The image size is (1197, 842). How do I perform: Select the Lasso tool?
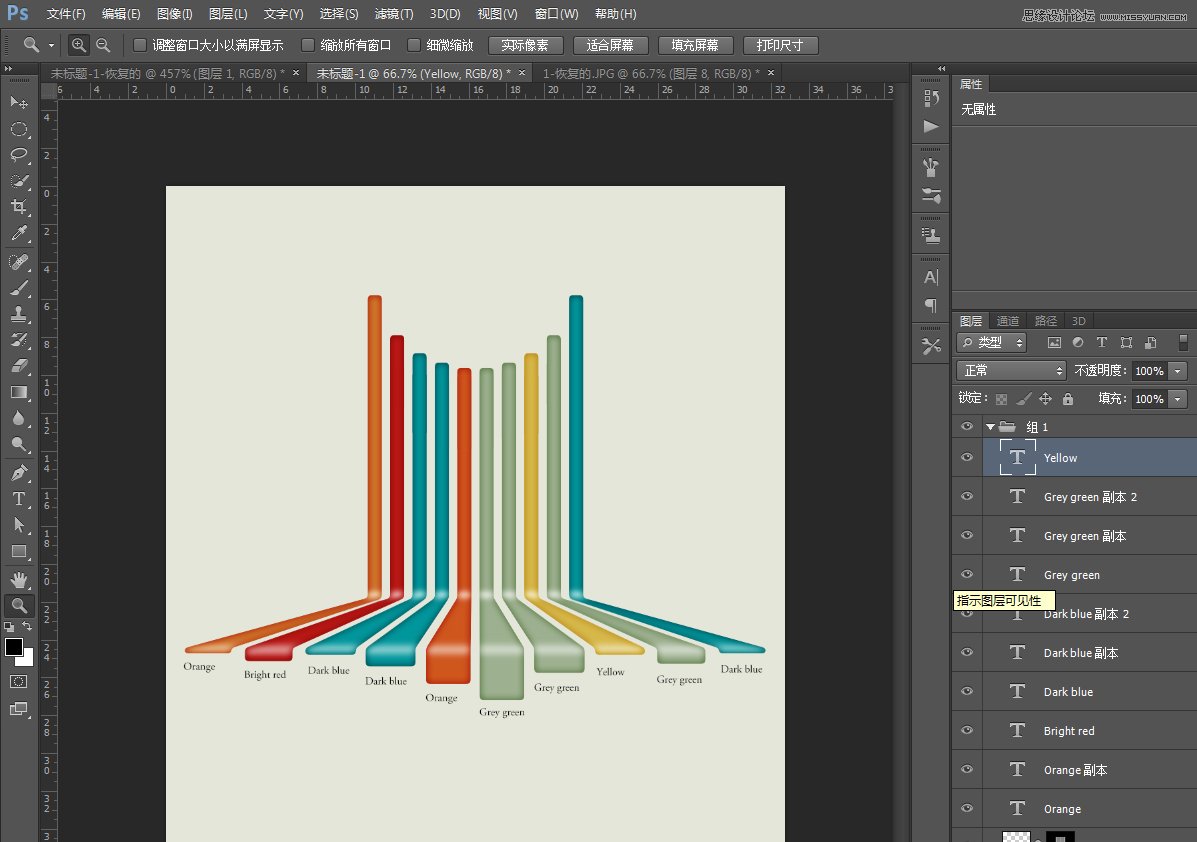coord(19,155)
